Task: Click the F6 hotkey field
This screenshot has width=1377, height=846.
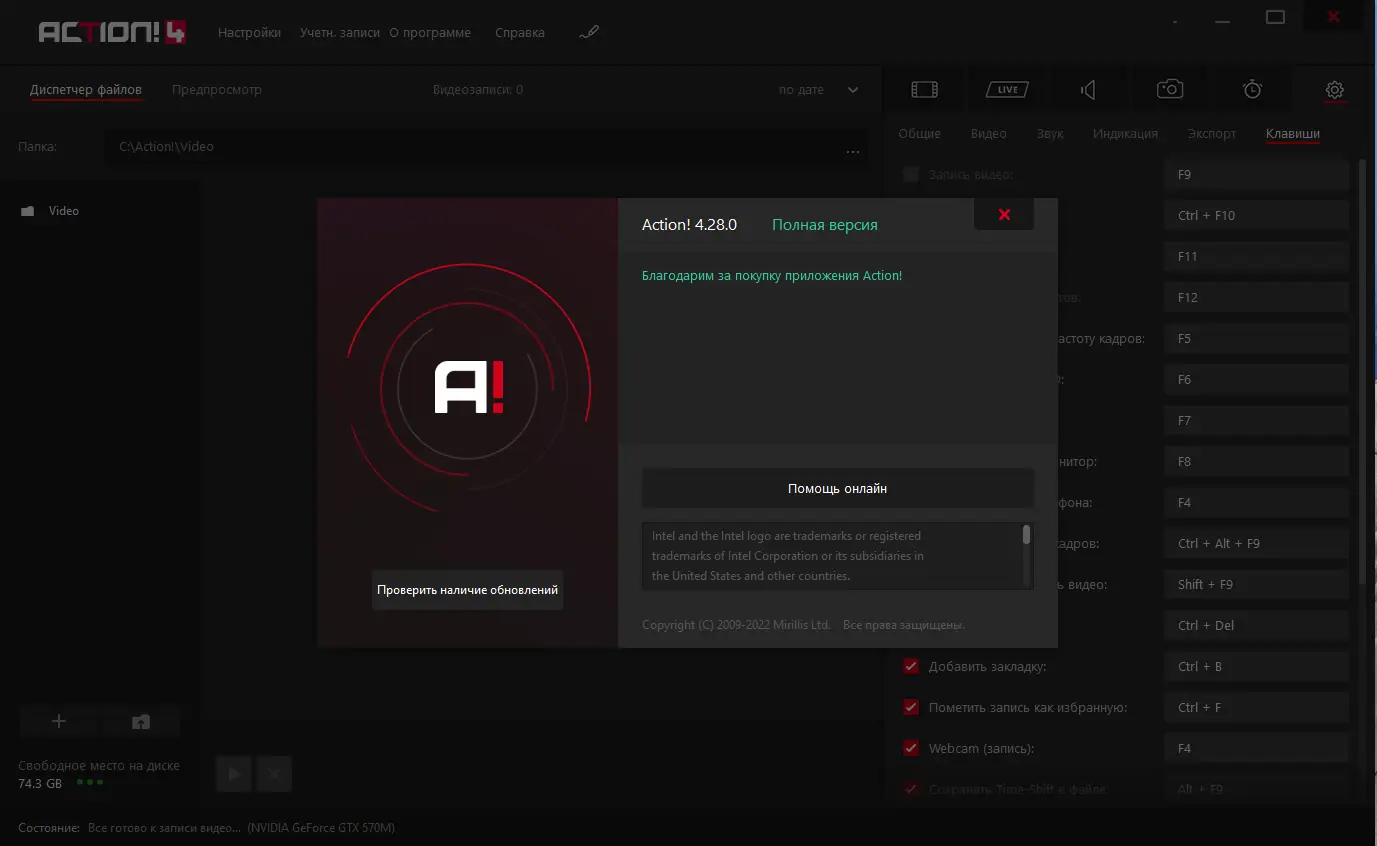Action: point(1257,380)
